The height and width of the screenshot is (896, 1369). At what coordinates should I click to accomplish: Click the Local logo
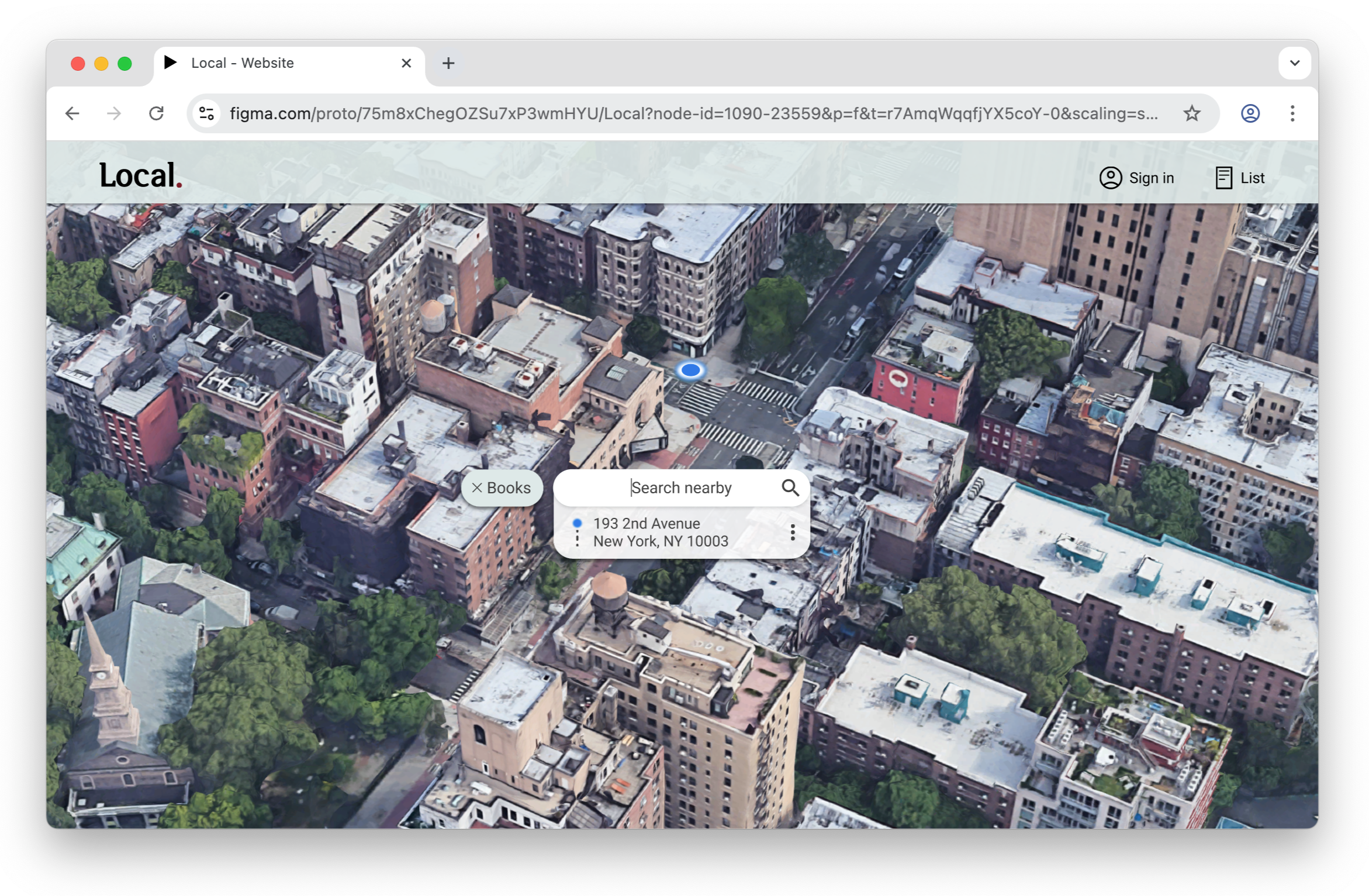(x=140, y=175)
